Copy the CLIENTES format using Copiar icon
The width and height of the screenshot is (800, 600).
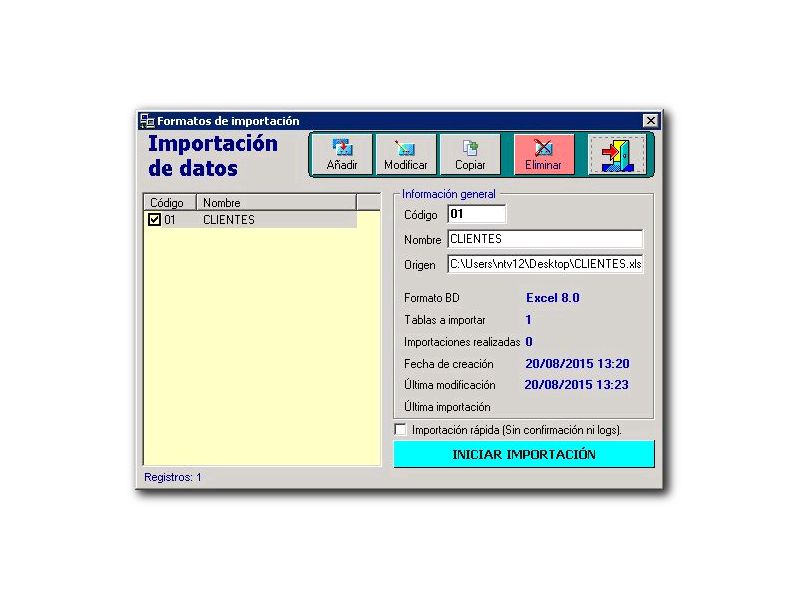470,147
